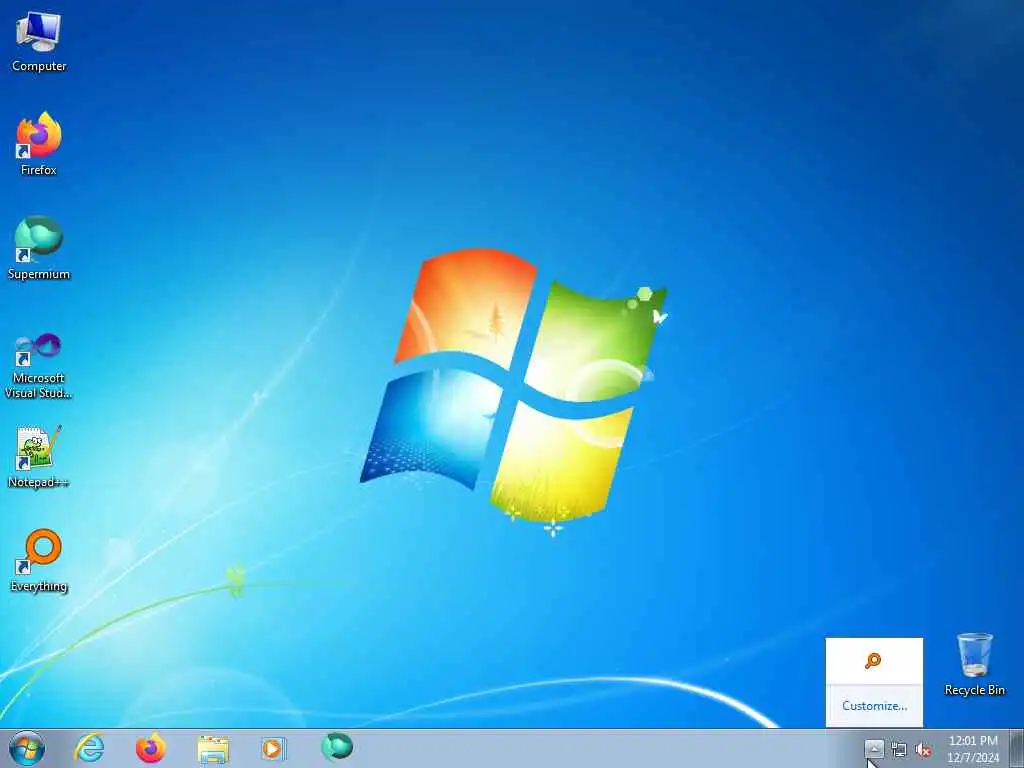1024x768 pixels.
Task: Open Windows Explorer from the taskbar
Action: coord(213,749)
